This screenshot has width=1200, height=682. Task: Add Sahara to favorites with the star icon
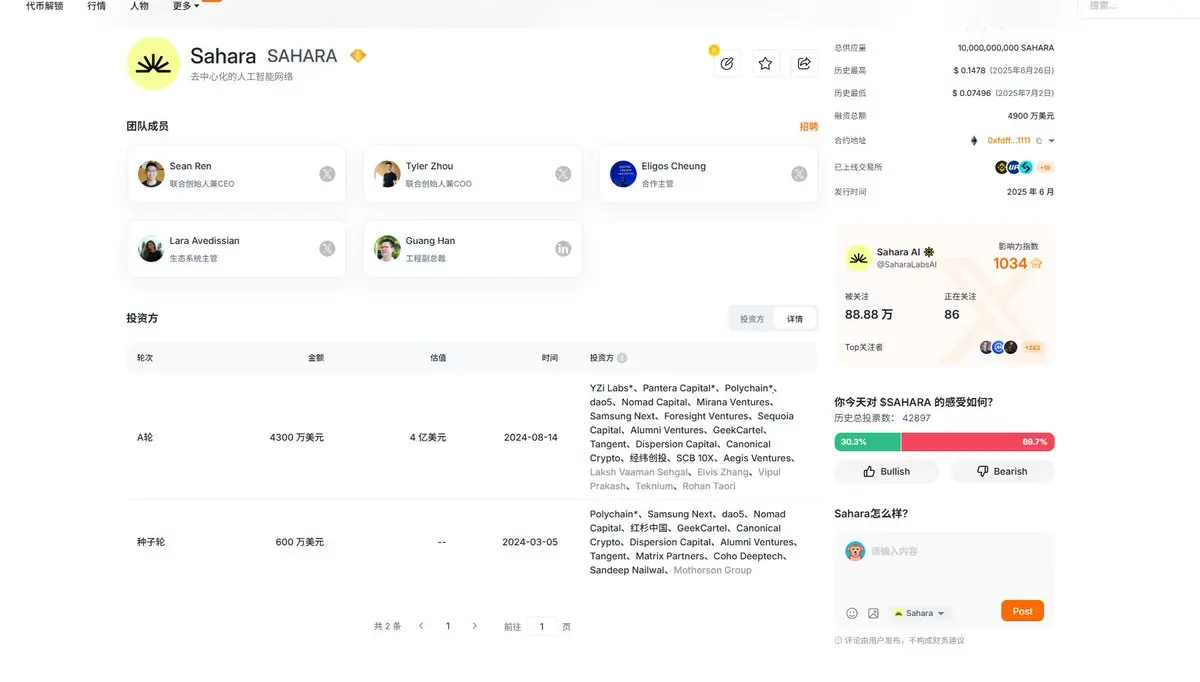tap(765, 63)
